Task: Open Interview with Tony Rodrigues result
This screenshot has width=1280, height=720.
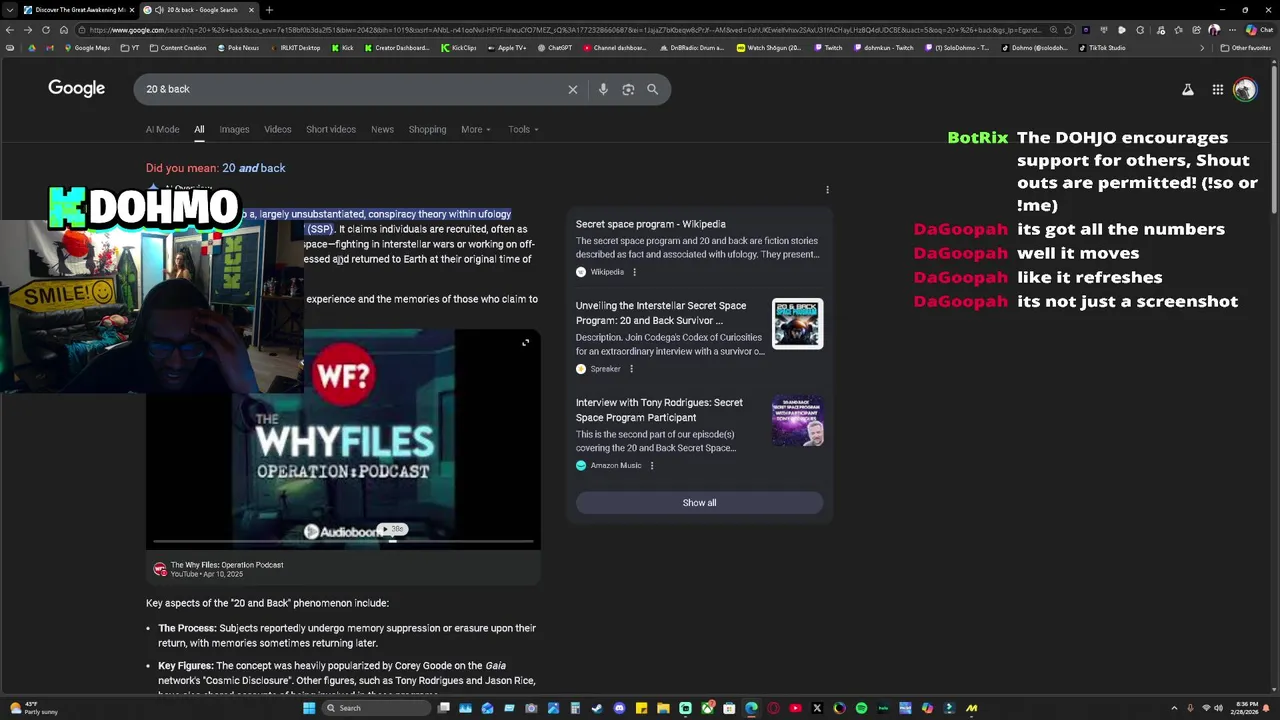Action: (659, 410)
